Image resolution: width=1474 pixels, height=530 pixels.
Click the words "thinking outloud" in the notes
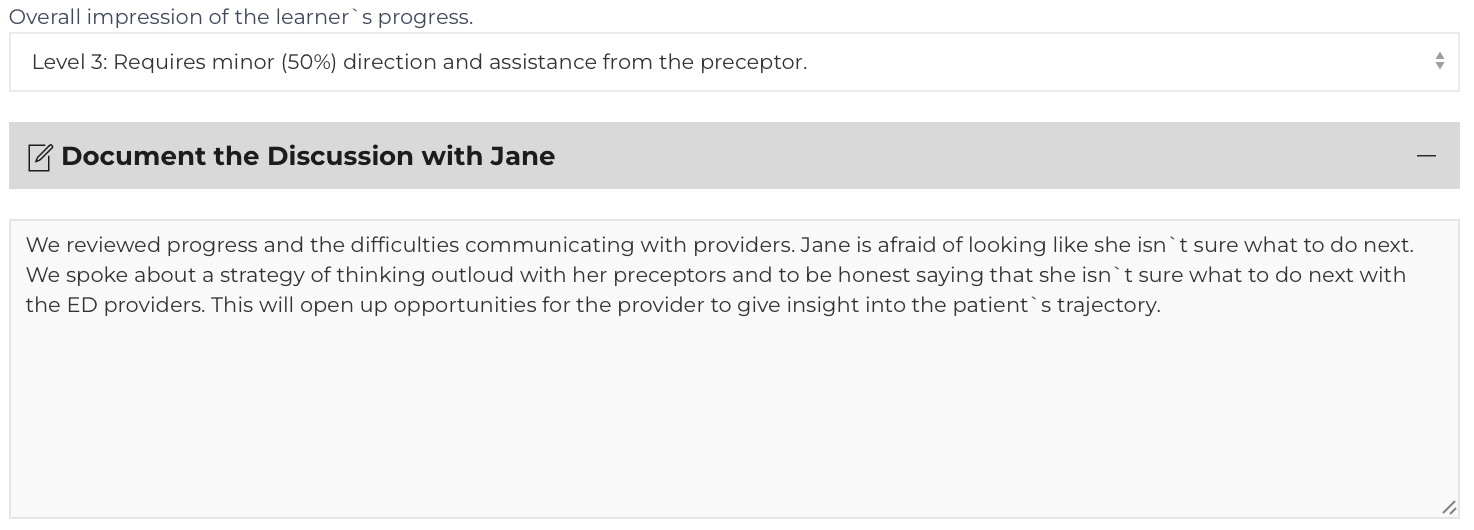pos(425,275)
